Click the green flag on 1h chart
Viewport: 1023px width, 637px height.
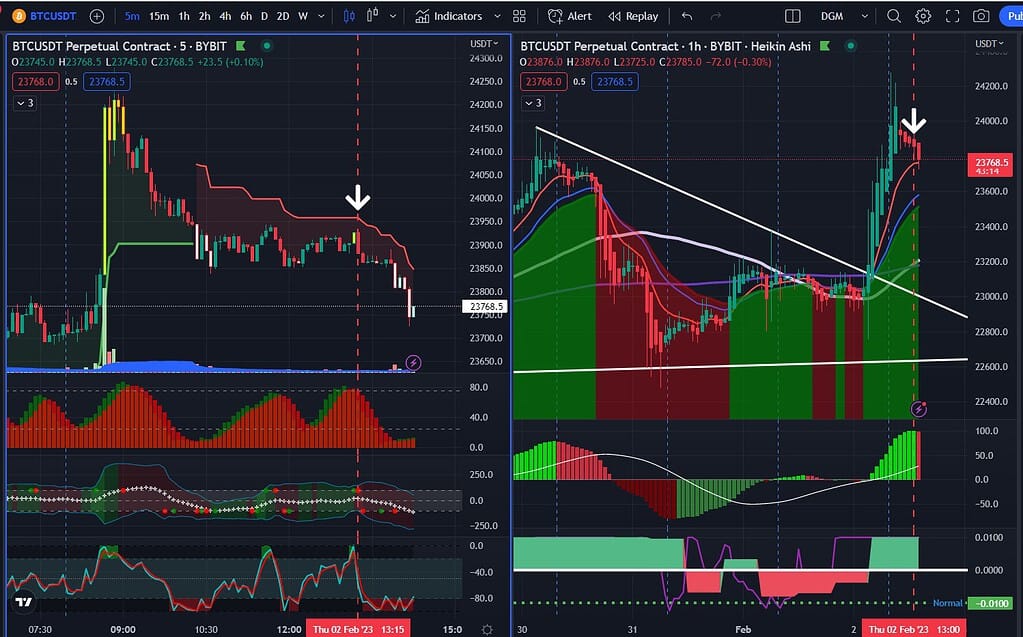tap(825, 46)
